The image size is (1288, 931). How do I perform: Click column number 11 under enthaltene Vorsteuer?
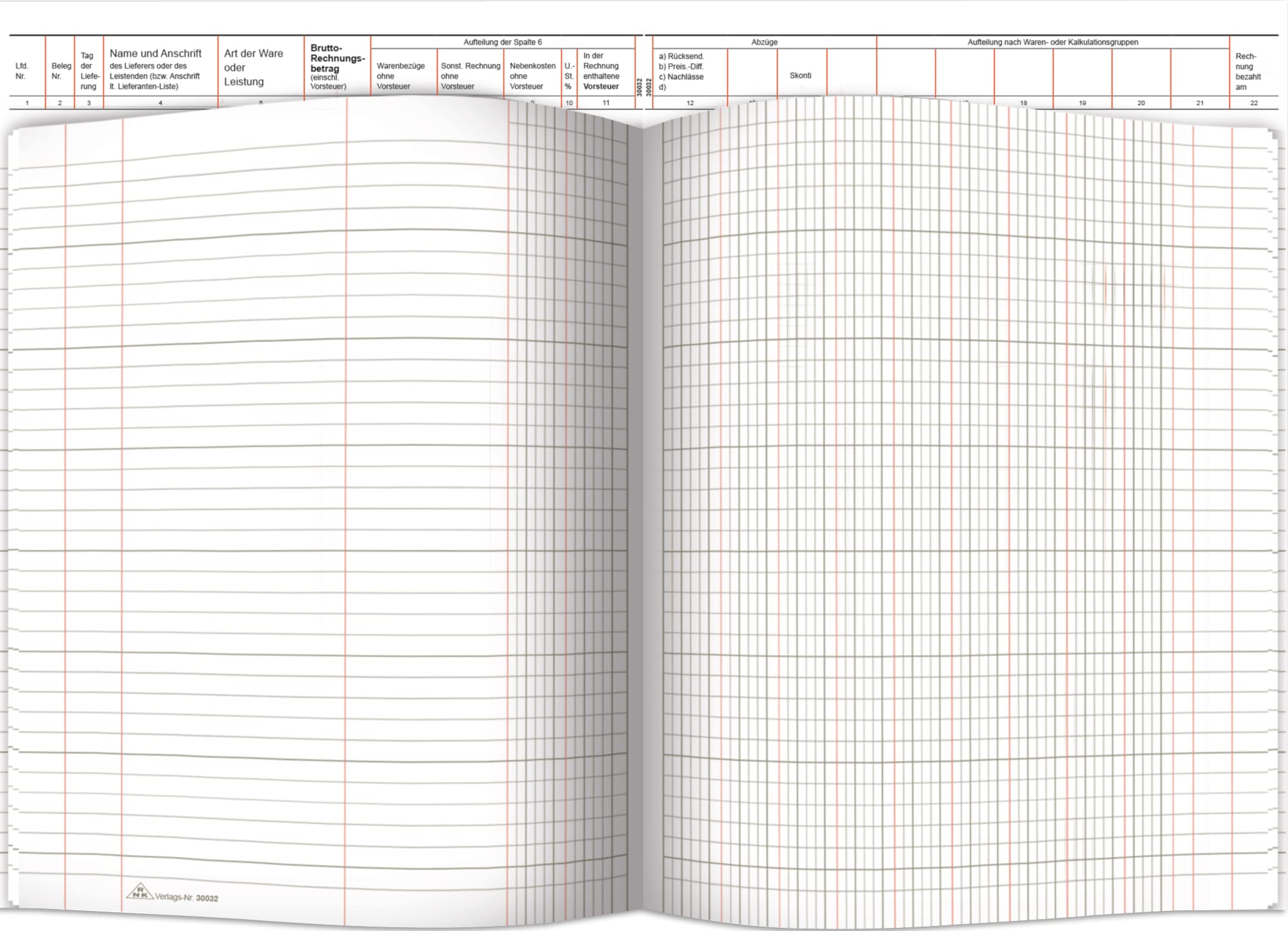(606, 102)
